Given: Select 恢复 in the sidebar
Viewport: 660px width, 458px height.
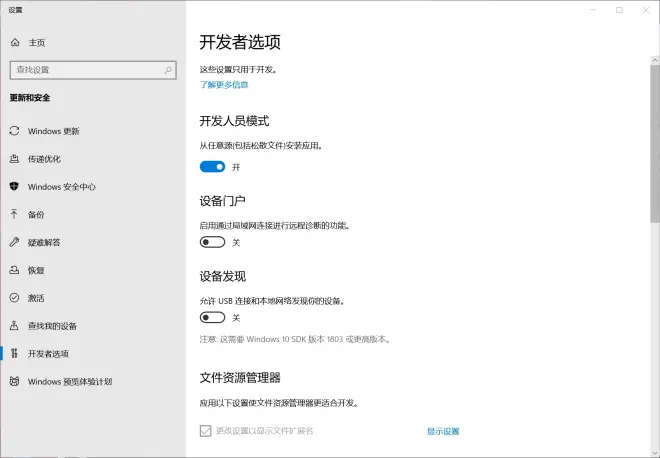Looking at the screenshot, I should [93, 270].
